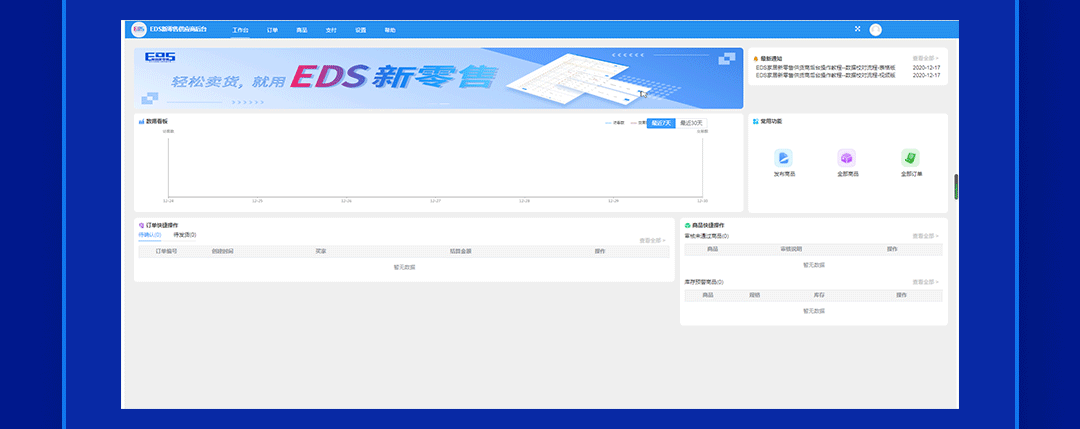The width and height of the screenshot is (1080, 429).
Task: Switch to the 工作台 menu tab
Action: pyautogui.click(x=240, y=30)
